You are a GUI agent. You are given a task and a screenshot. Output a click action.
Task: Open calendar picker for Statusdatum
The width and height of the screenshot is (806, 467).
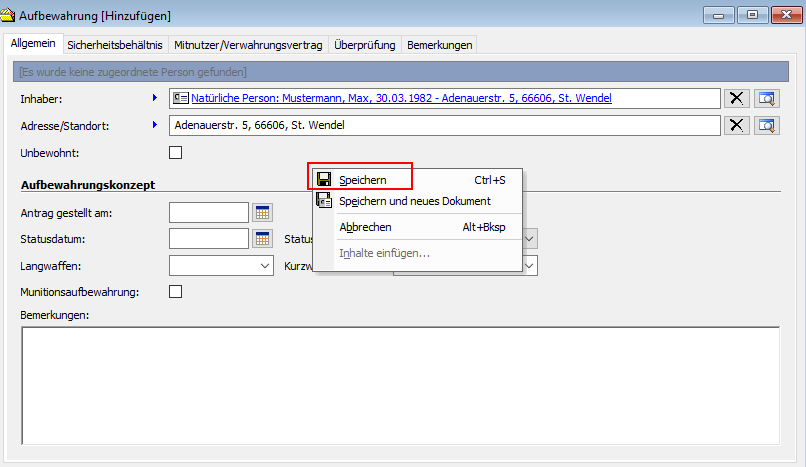(262, 238)
